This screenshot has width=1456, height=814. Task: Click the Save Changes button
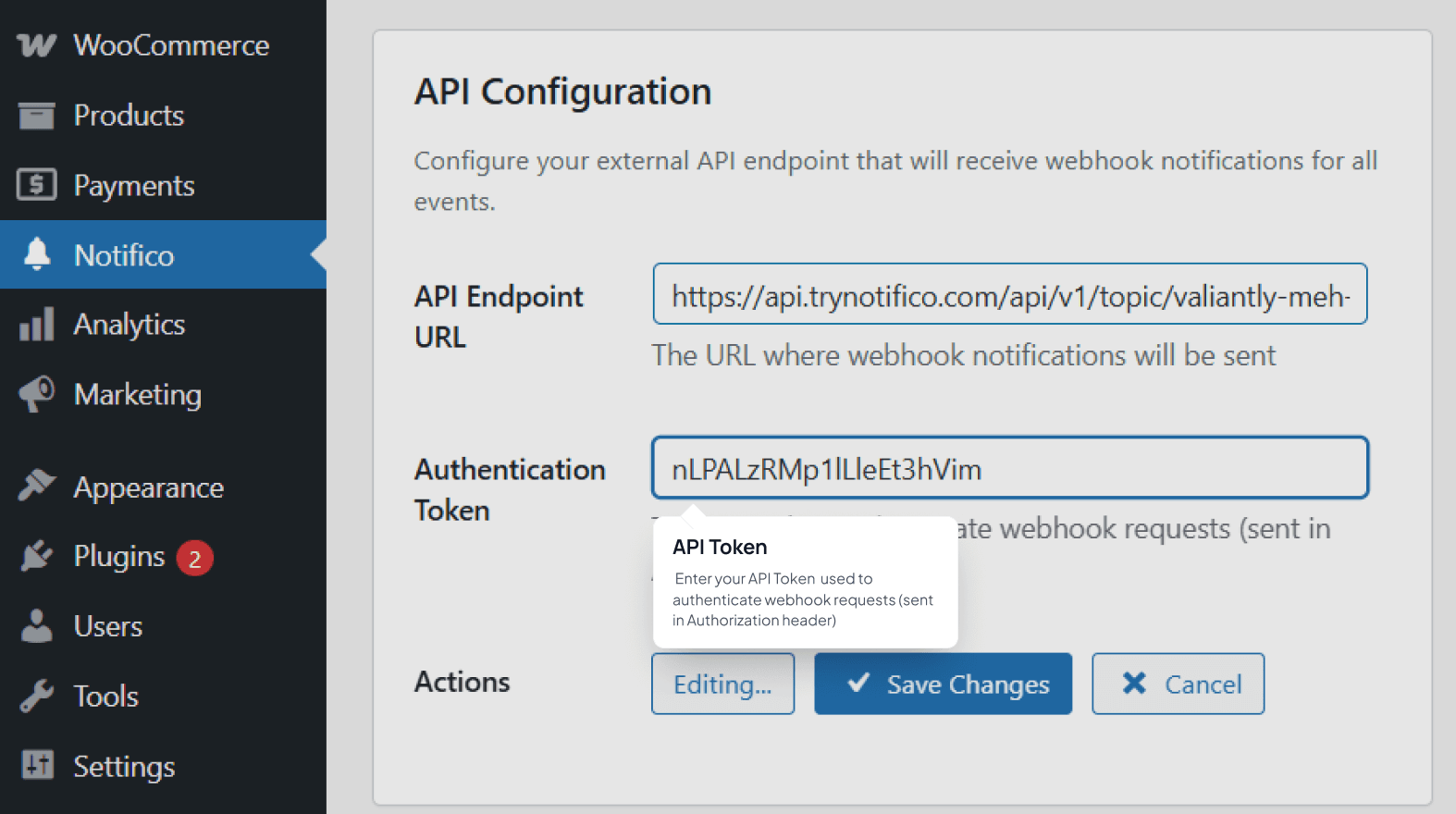[943, 684]
